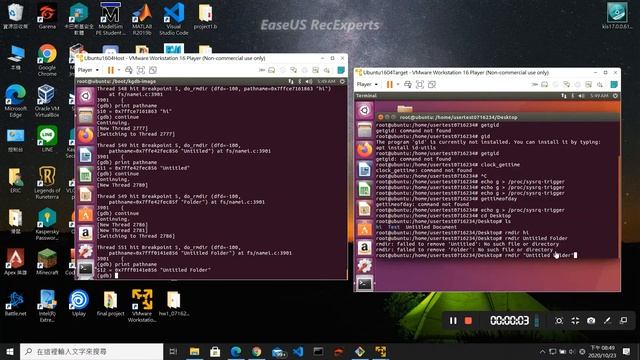
Task: Enable Unity mode in Ubuntu1604Host window
Action: click(x=153, y=70)
